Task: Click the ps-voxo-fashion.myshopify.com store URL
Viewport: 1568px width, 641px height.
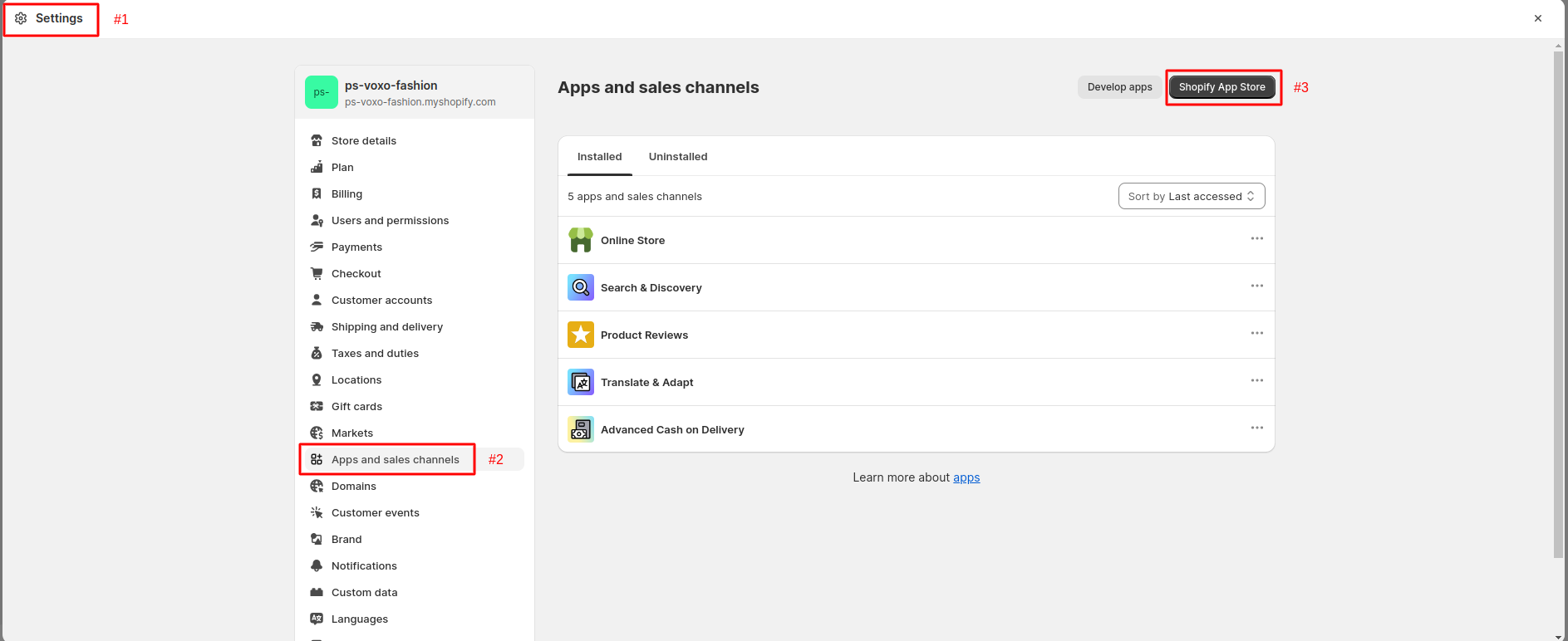Action: (420, 102)
